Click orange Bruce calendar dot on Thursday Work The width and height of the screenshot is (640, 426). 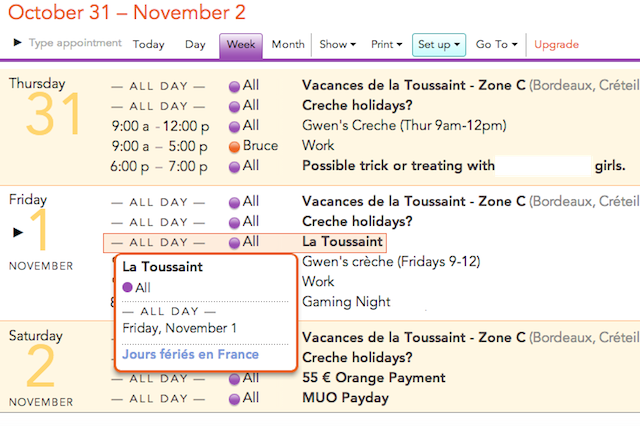click(x=234, y=146)
